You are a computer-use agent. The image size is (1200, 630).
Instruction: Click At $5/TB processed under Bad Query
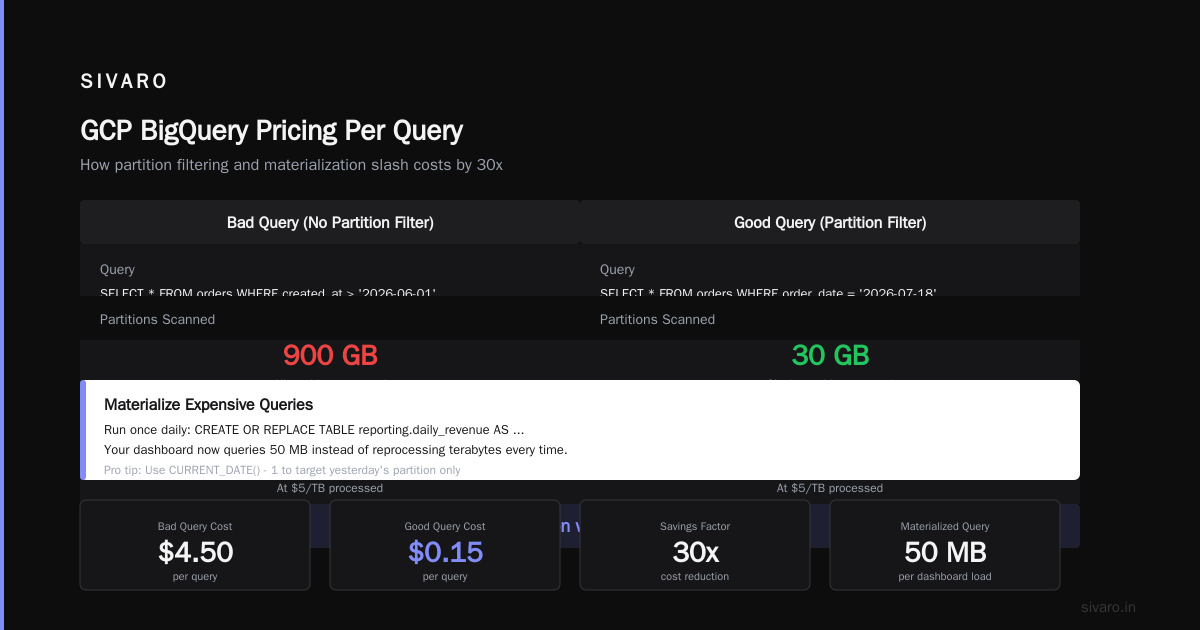click(330, 488)
